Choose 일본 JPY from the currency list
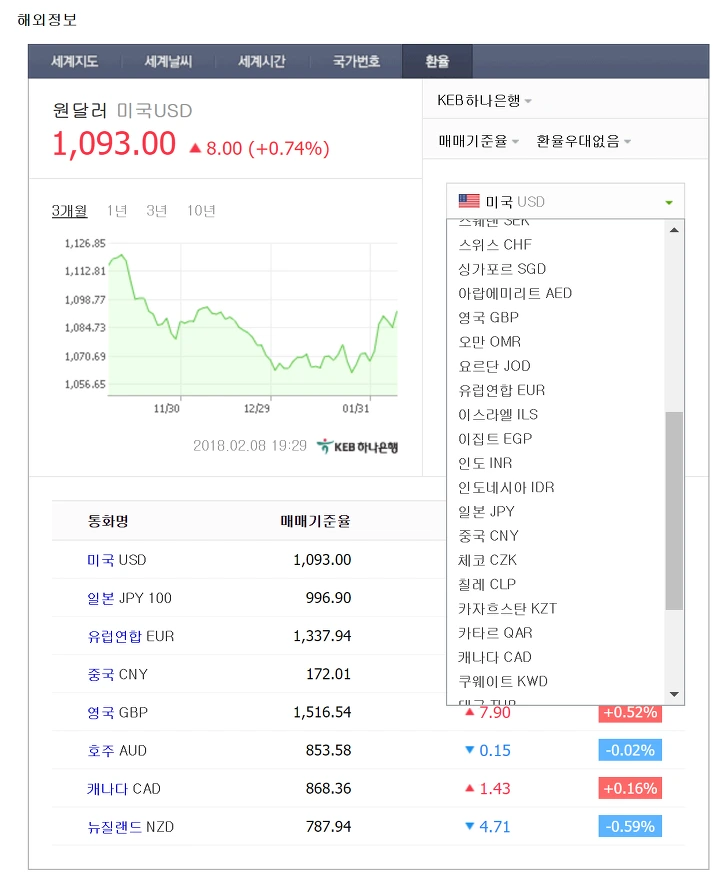This screenshot has height=878, width=728. (487, 511)
